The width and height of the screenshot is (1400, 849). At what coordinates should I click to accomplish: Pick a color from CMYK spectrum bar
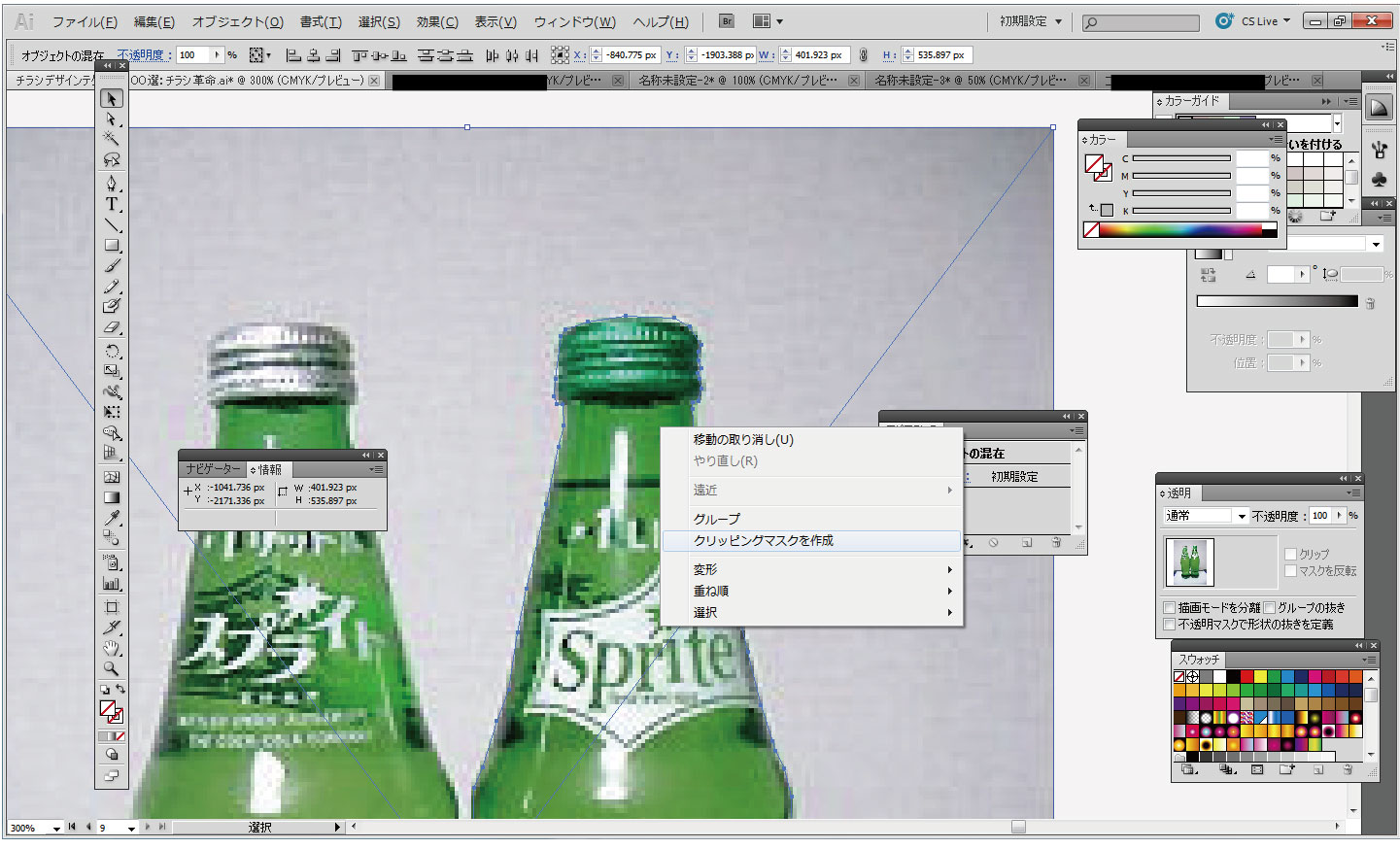[x=1180, y=230]
